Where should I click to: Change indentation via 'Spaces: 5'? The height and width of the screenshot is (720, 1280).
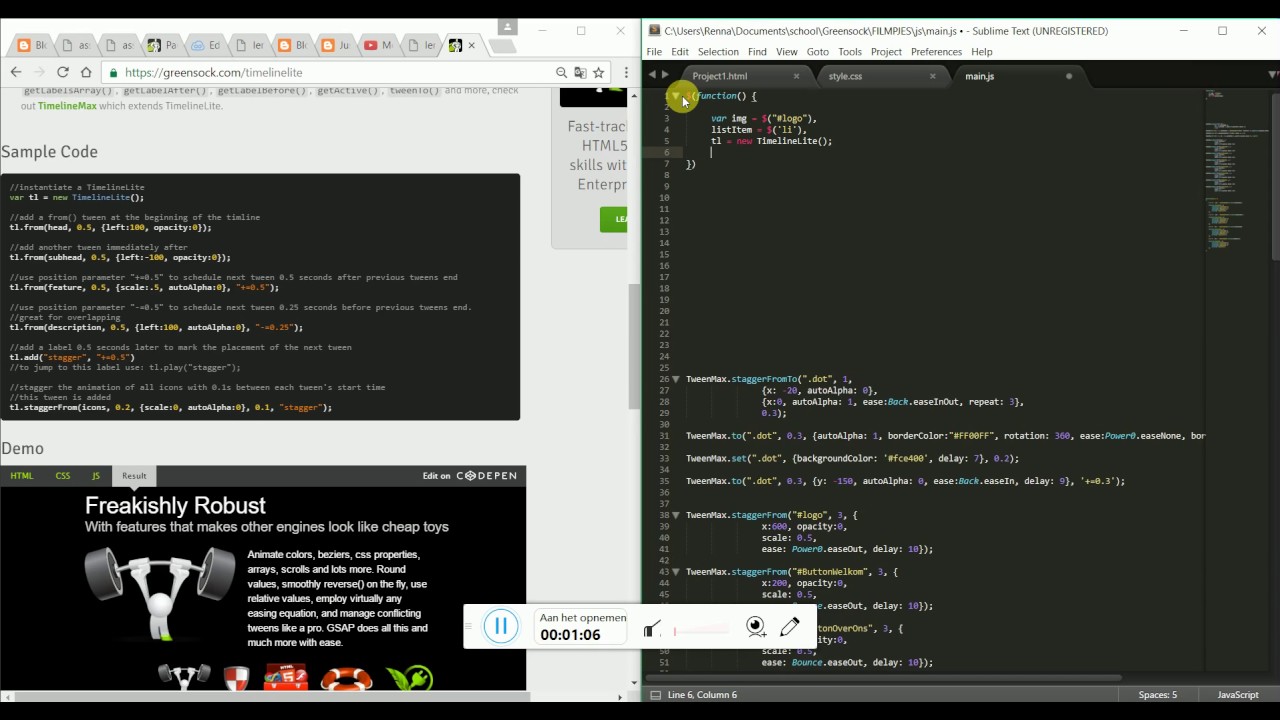(x=1157, y=695)
